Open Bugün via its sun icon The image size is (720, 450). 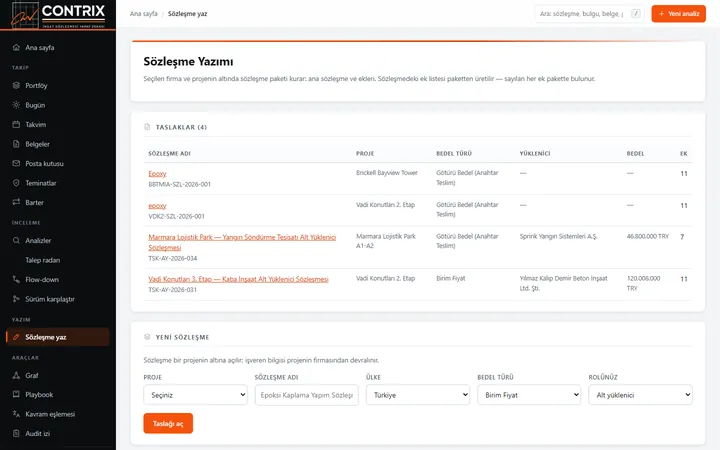click(x=16, y=105)
